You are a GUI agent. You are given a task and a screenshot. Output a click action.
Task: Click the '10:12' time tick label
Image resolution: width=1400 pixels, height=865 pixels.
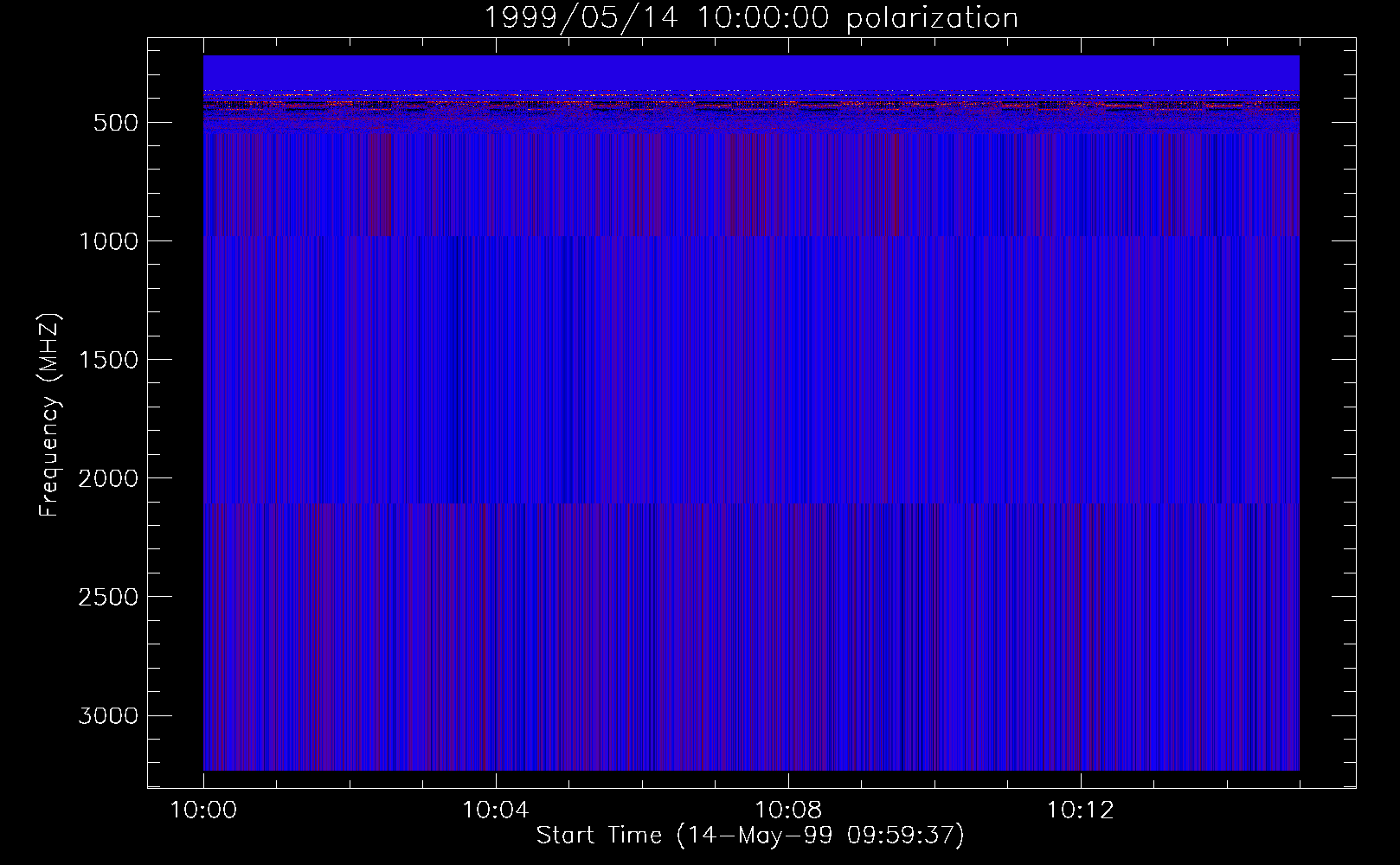coord(1080,811)
